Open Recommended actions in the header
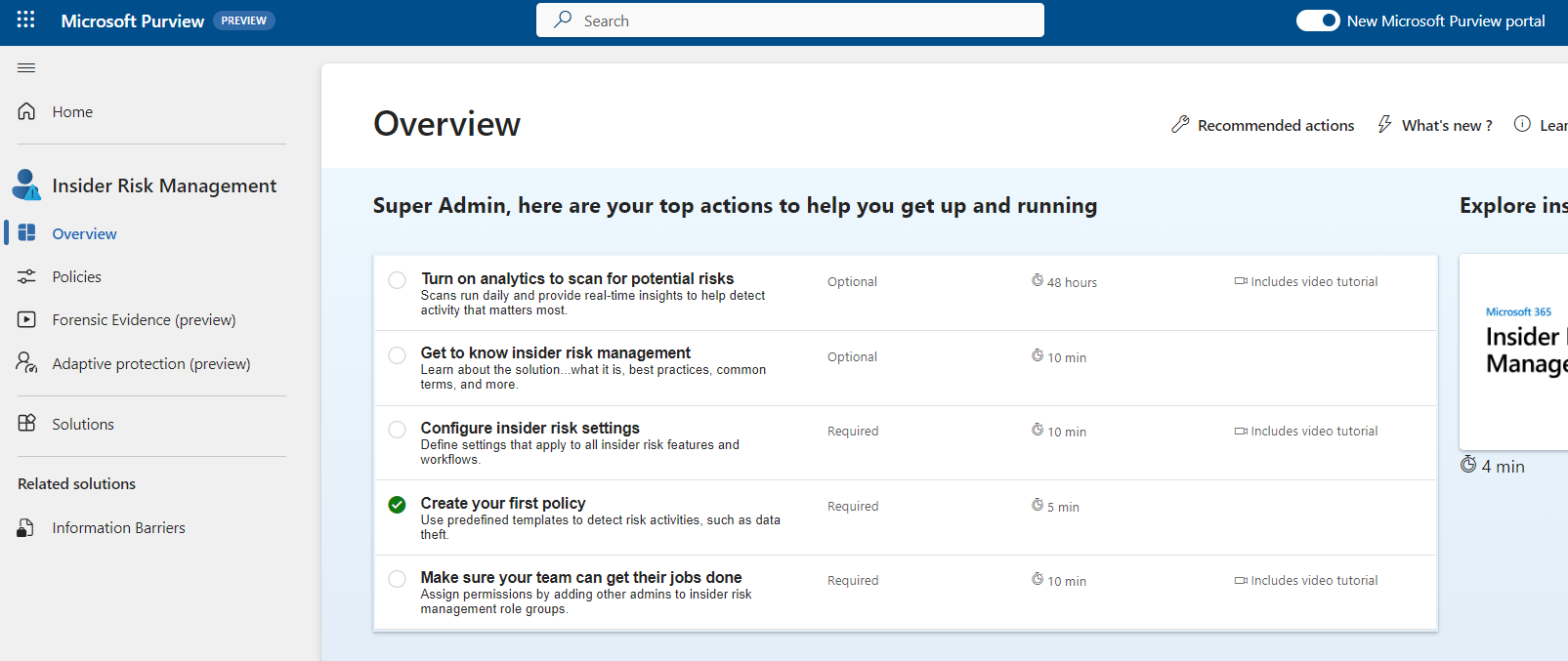This screenshot has width=1568, height=661. (x=1263, y=125)
